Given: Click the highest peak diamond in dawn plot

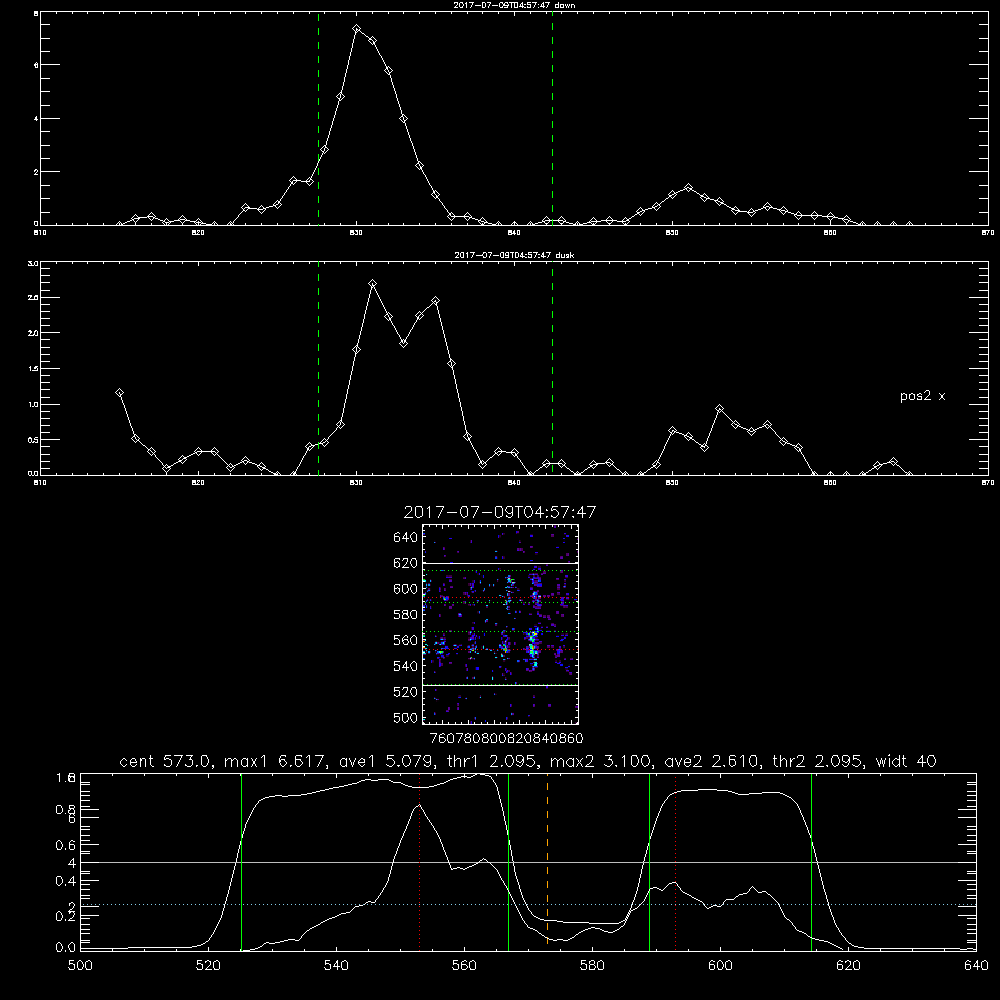Looking at the screenshot, I should [x=357, y=29].
